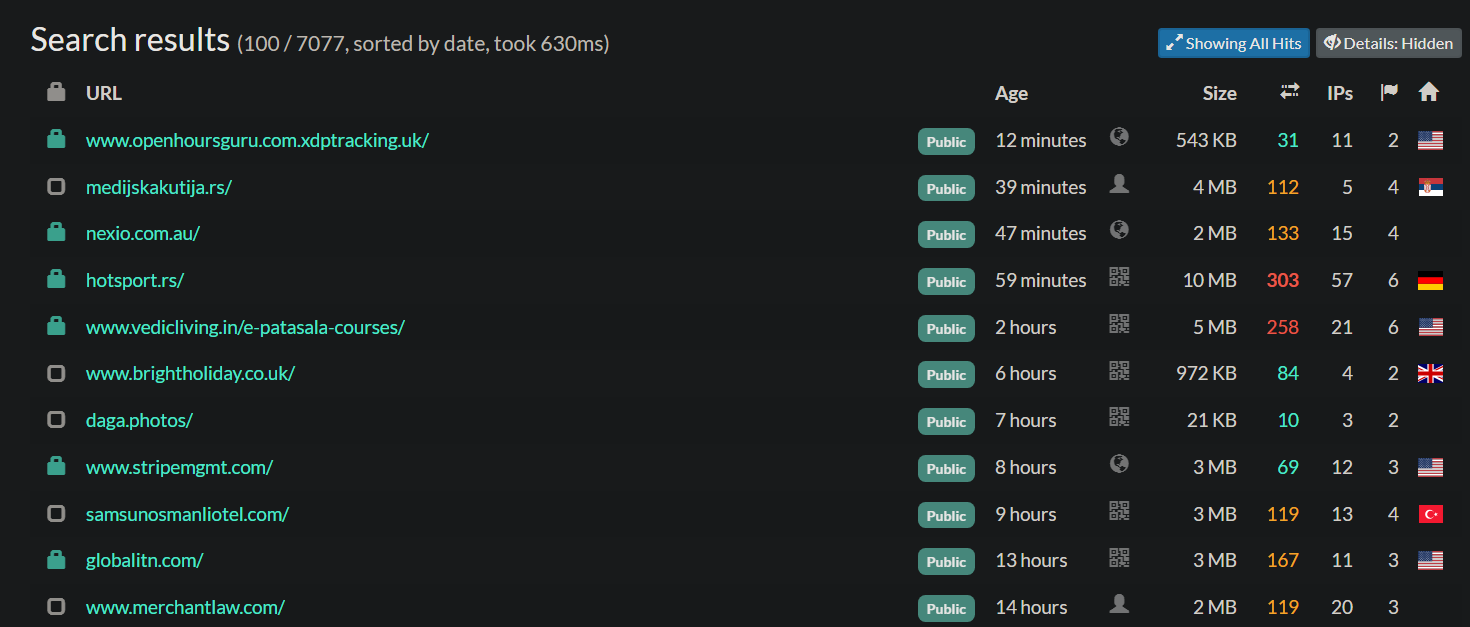The image size is (1470, 627).
Task: Click the QR code icon for hotsport.rs
Action: (x=1119, y=278)
